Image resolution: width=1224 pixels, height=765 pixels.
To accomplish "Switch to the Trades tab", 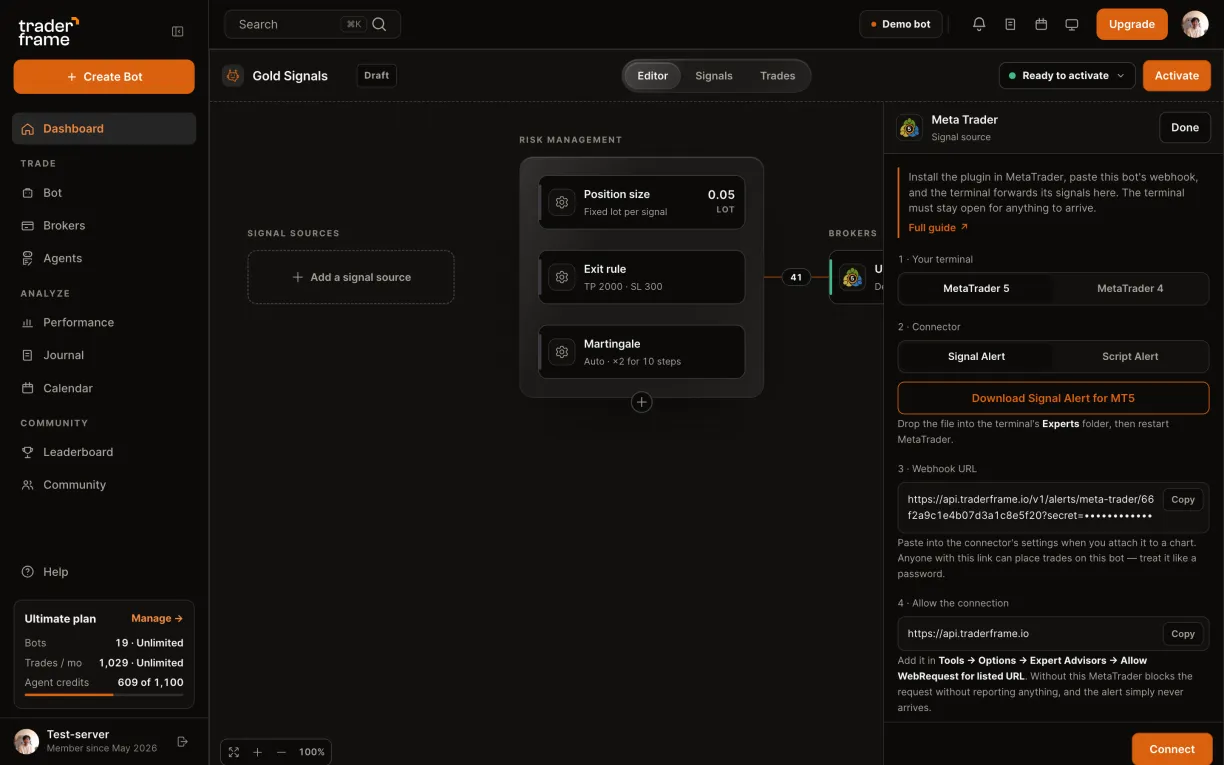I will (x=778, y=76).
